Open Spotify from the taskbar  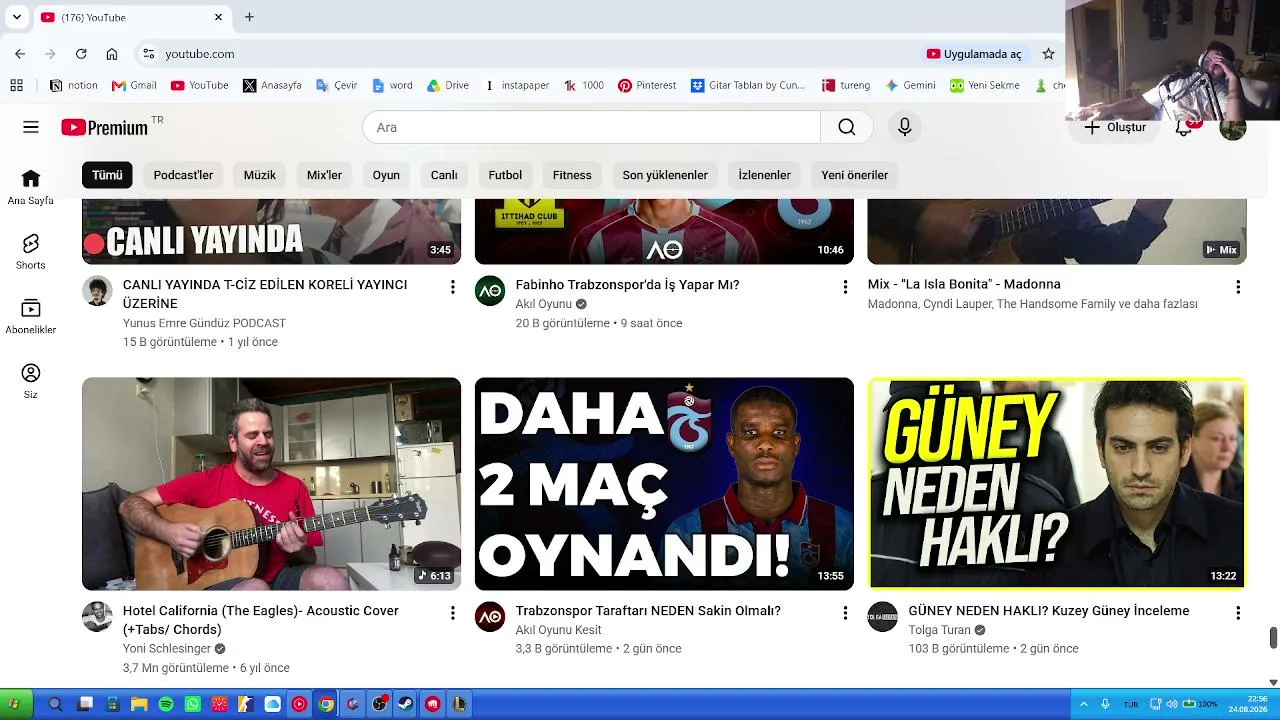point(166,704)
